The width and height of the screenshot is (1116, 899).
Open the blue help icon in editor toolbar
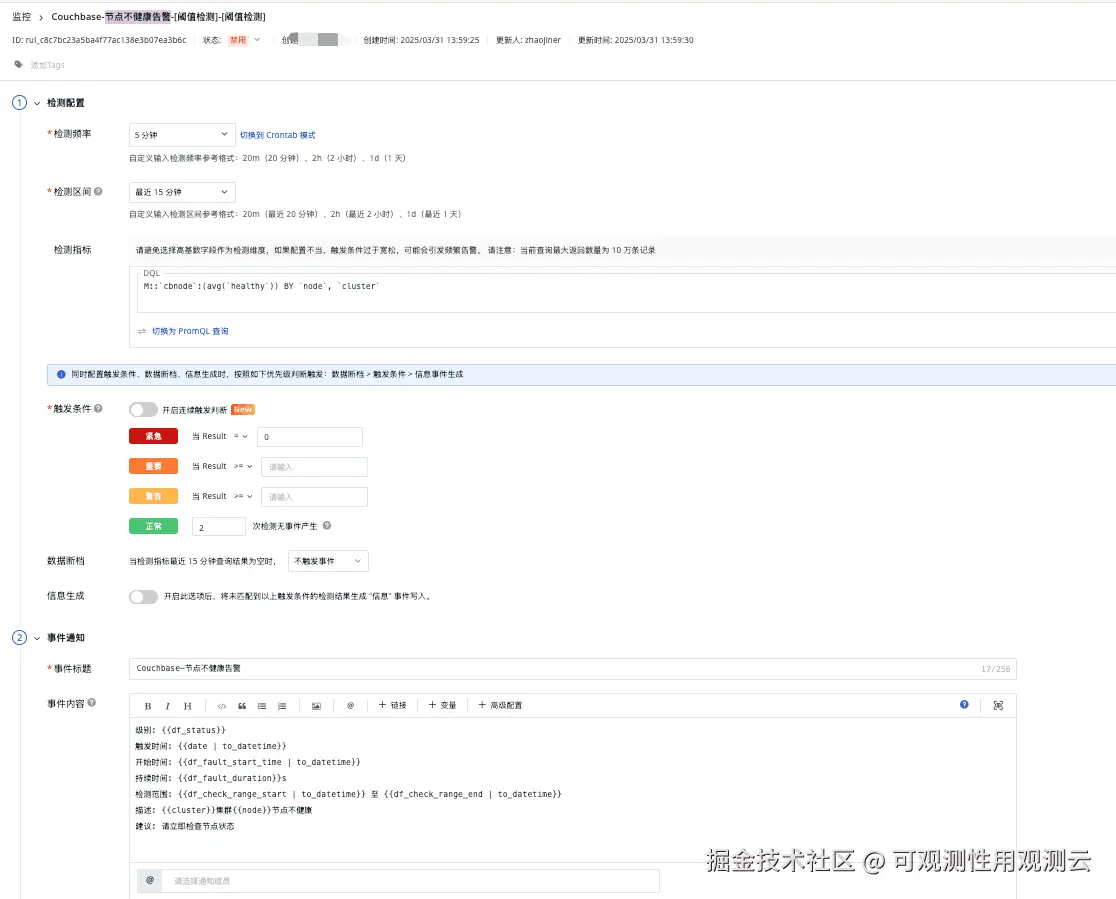click(964, 705)
